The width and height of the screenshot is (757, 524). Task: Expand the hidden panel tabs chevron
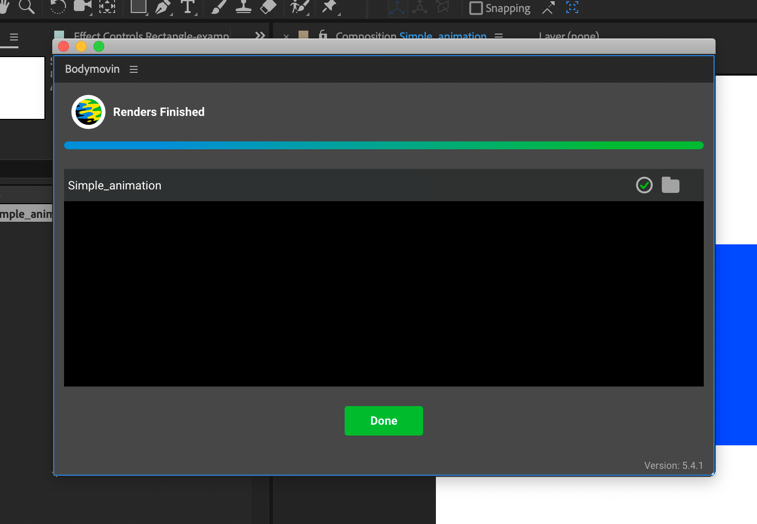point(260,36)
